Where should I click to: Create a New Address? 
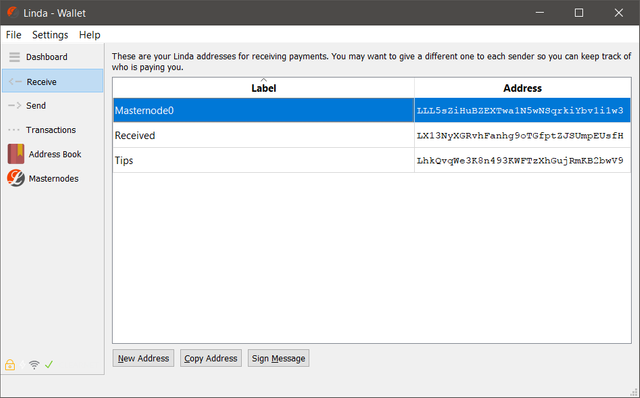click(x=143, y=358)
